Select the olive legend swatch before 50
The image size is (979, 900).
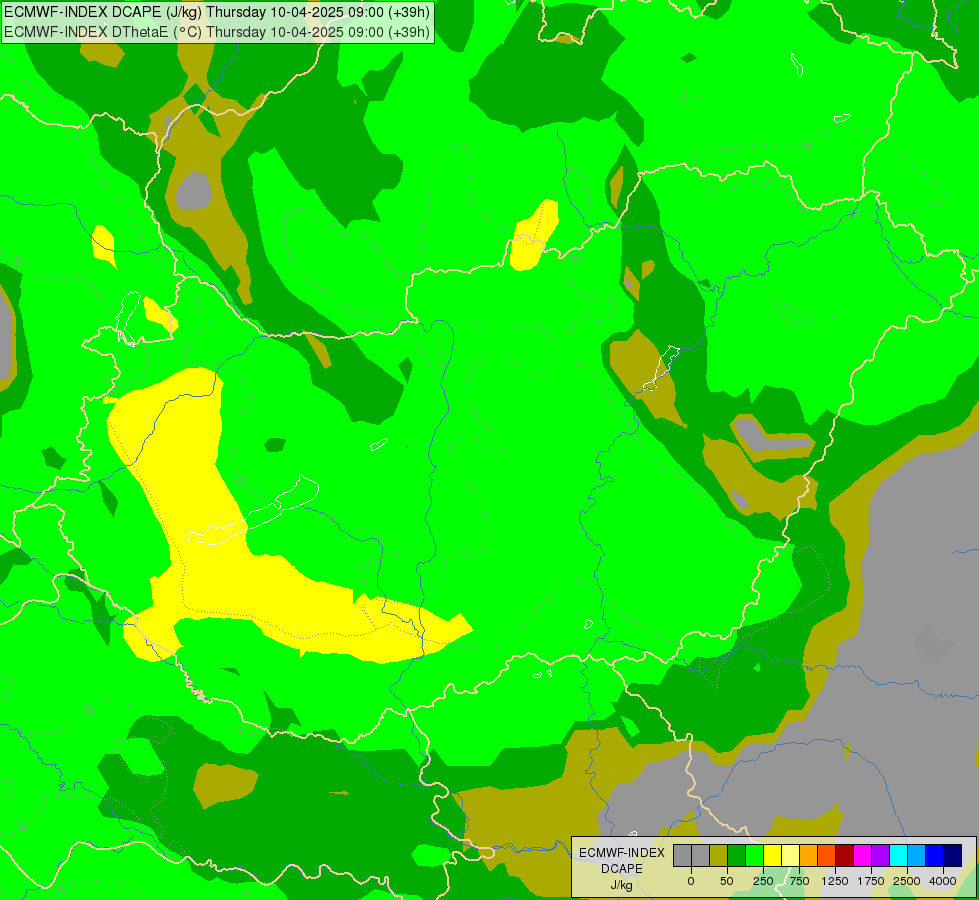[719, 855]
